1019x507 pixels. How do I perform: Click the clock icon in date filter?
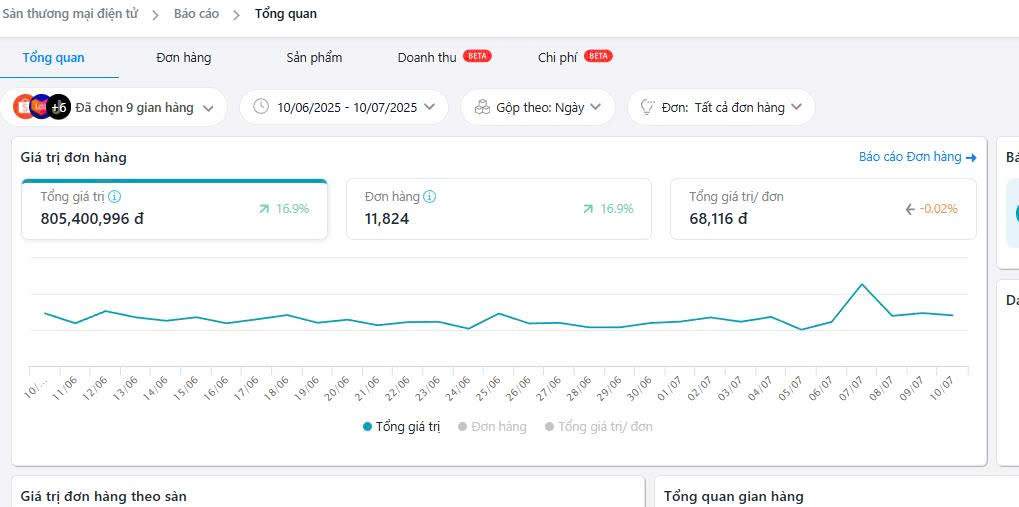[x=261, y=107]
